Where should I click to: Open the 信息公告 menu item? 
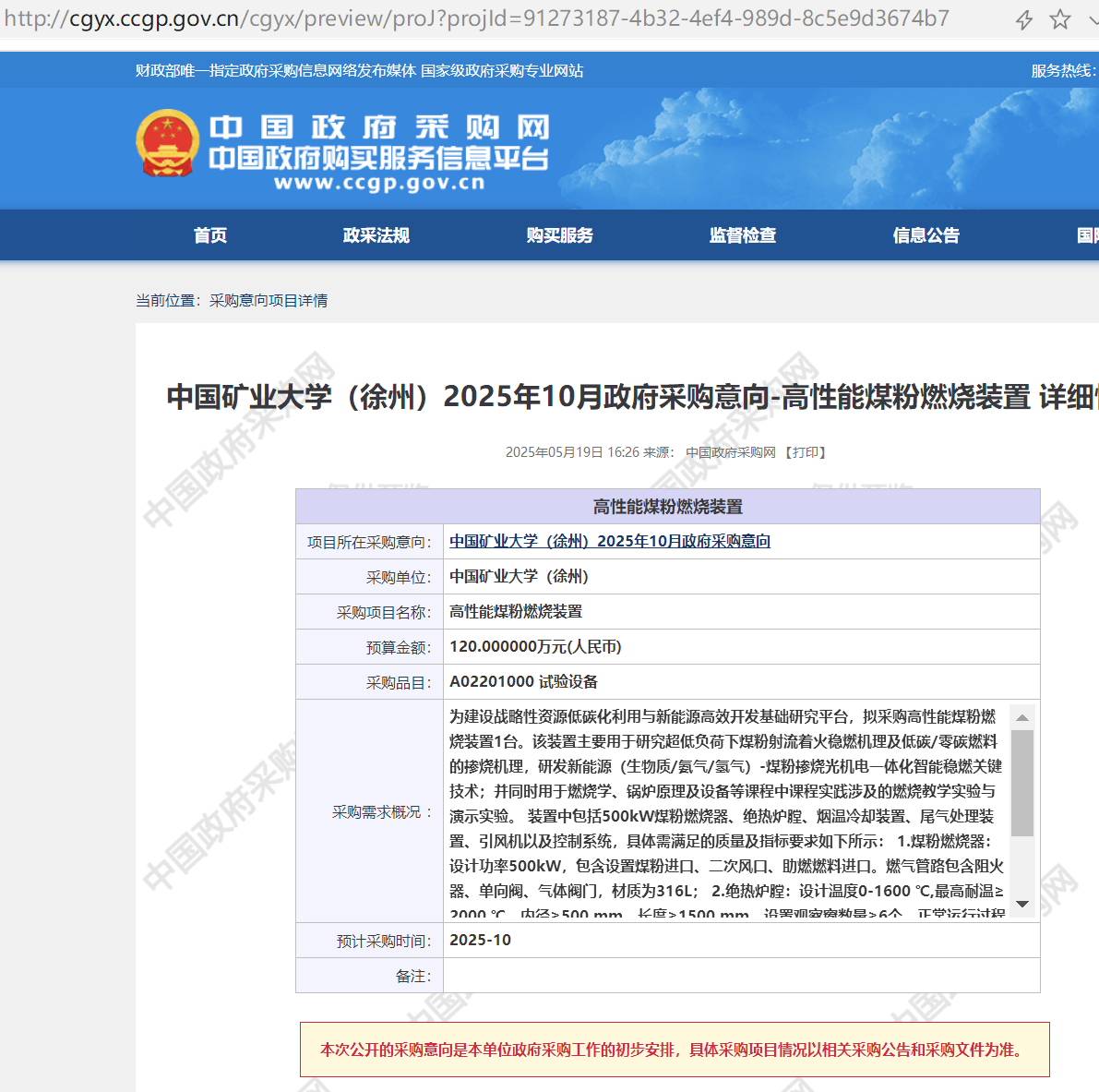pyautogui.click(x=926, y=235)
